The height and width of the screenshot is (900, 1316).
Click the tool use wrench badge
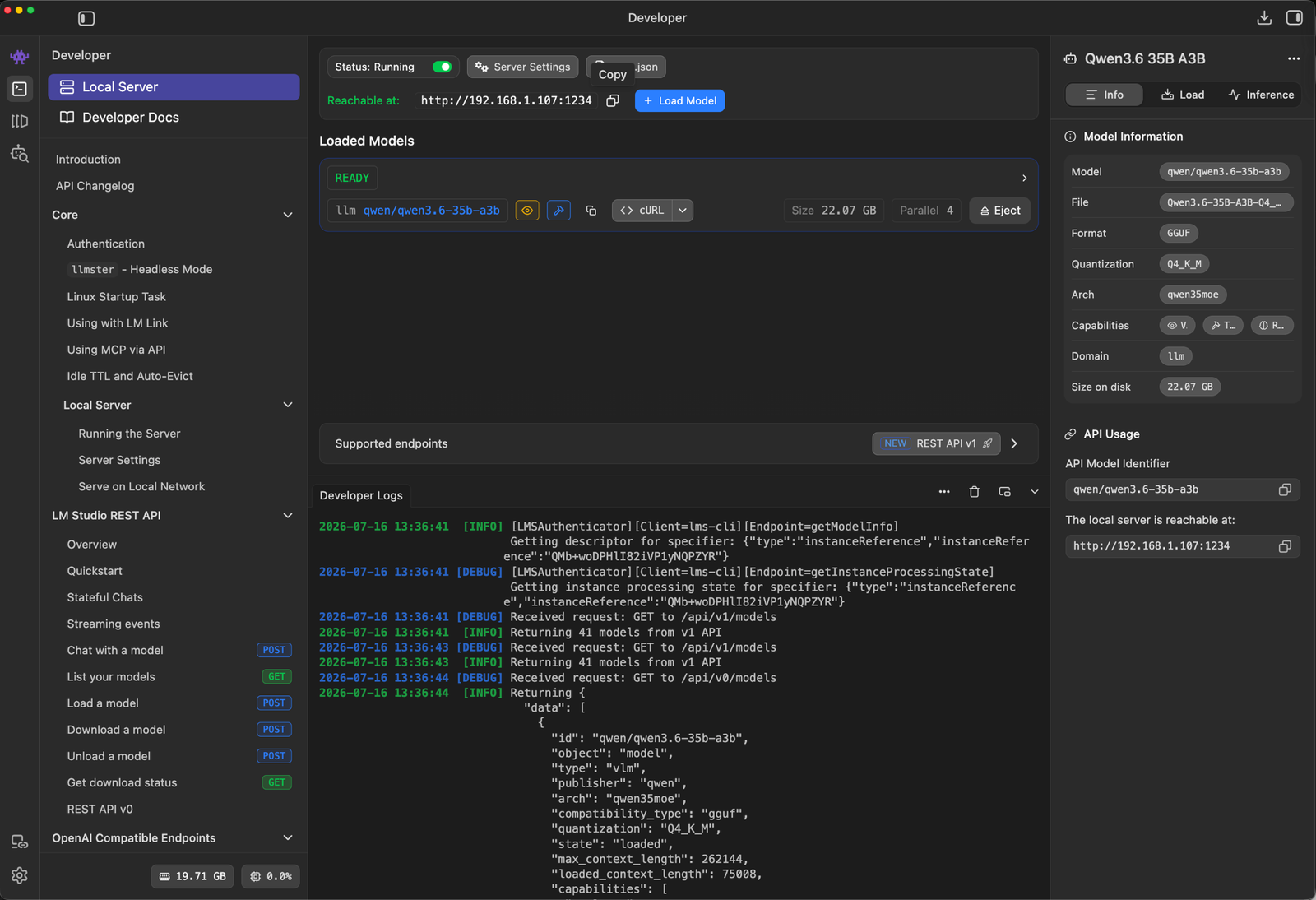(558, 211)
